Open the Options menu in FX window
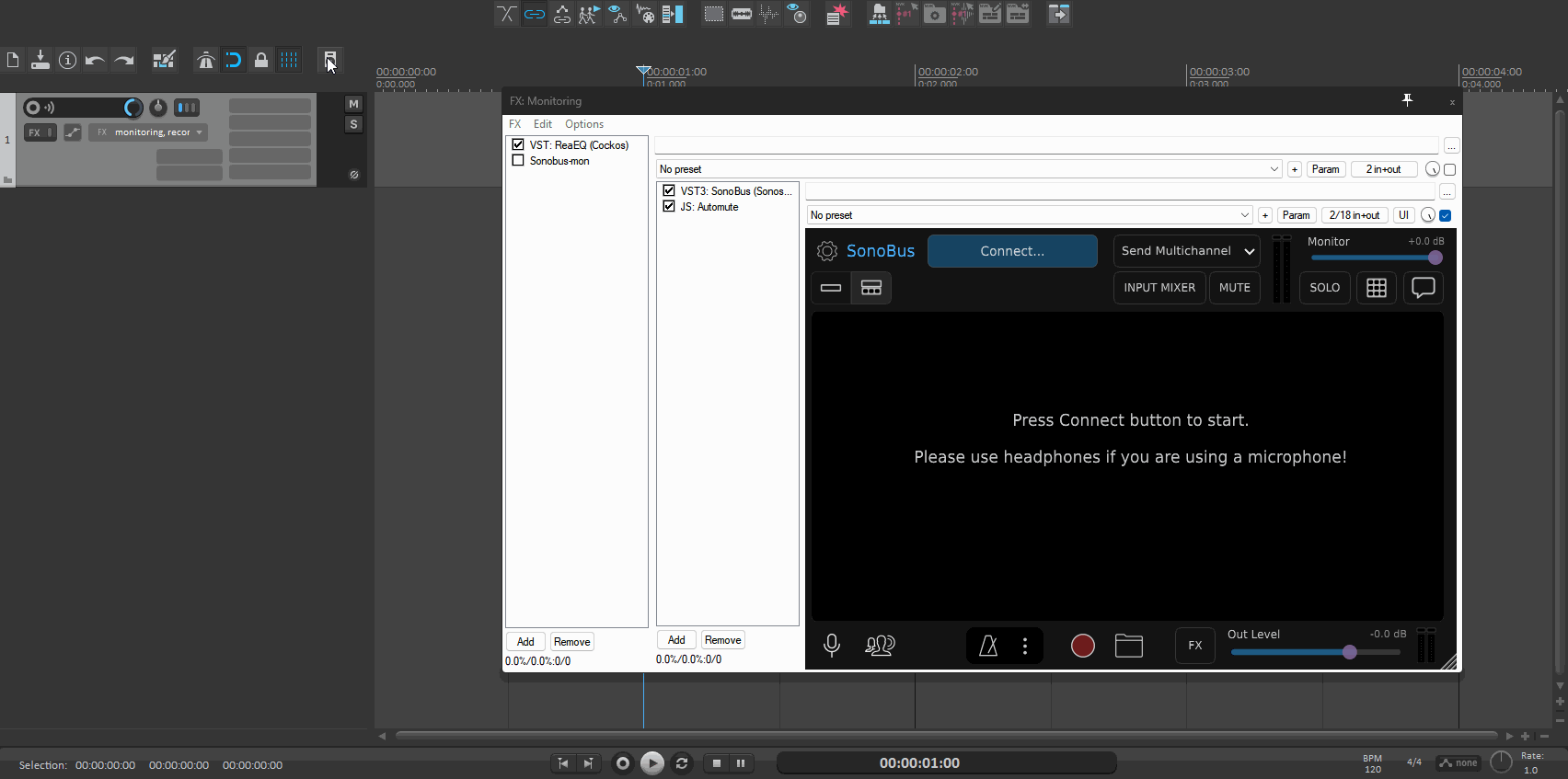Screen dimensions: 1568x779 (583, 124)
